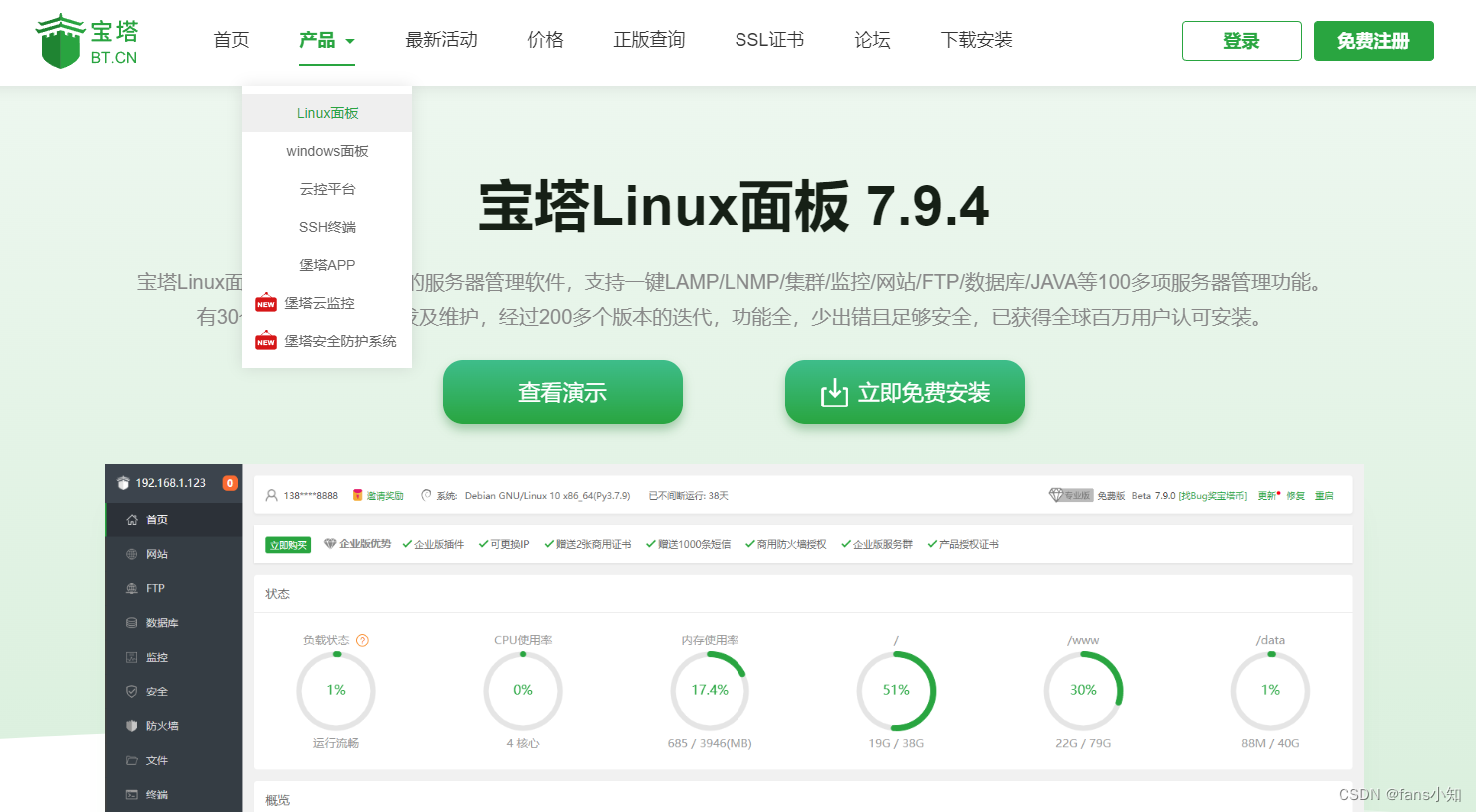Image resolution: width=1476 pixels, height=812 pixels.
Task: Click the 企业版插件 feature text
Action: [x=439, y=545]
